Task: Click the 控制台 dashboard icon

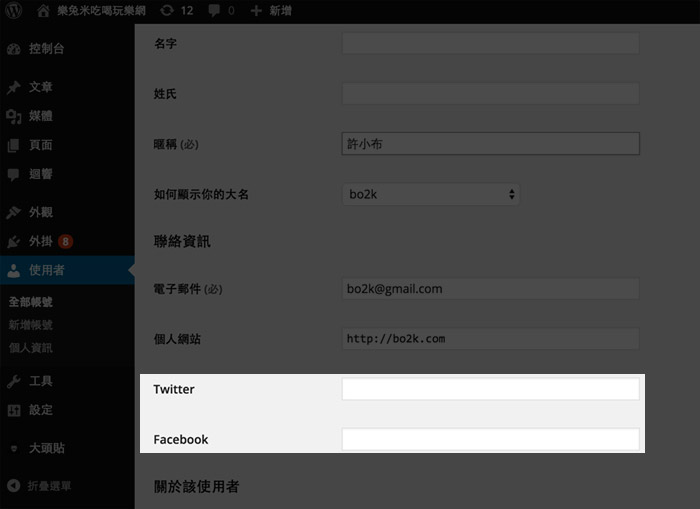Action: pyautogui.click(x=14, y=49)
